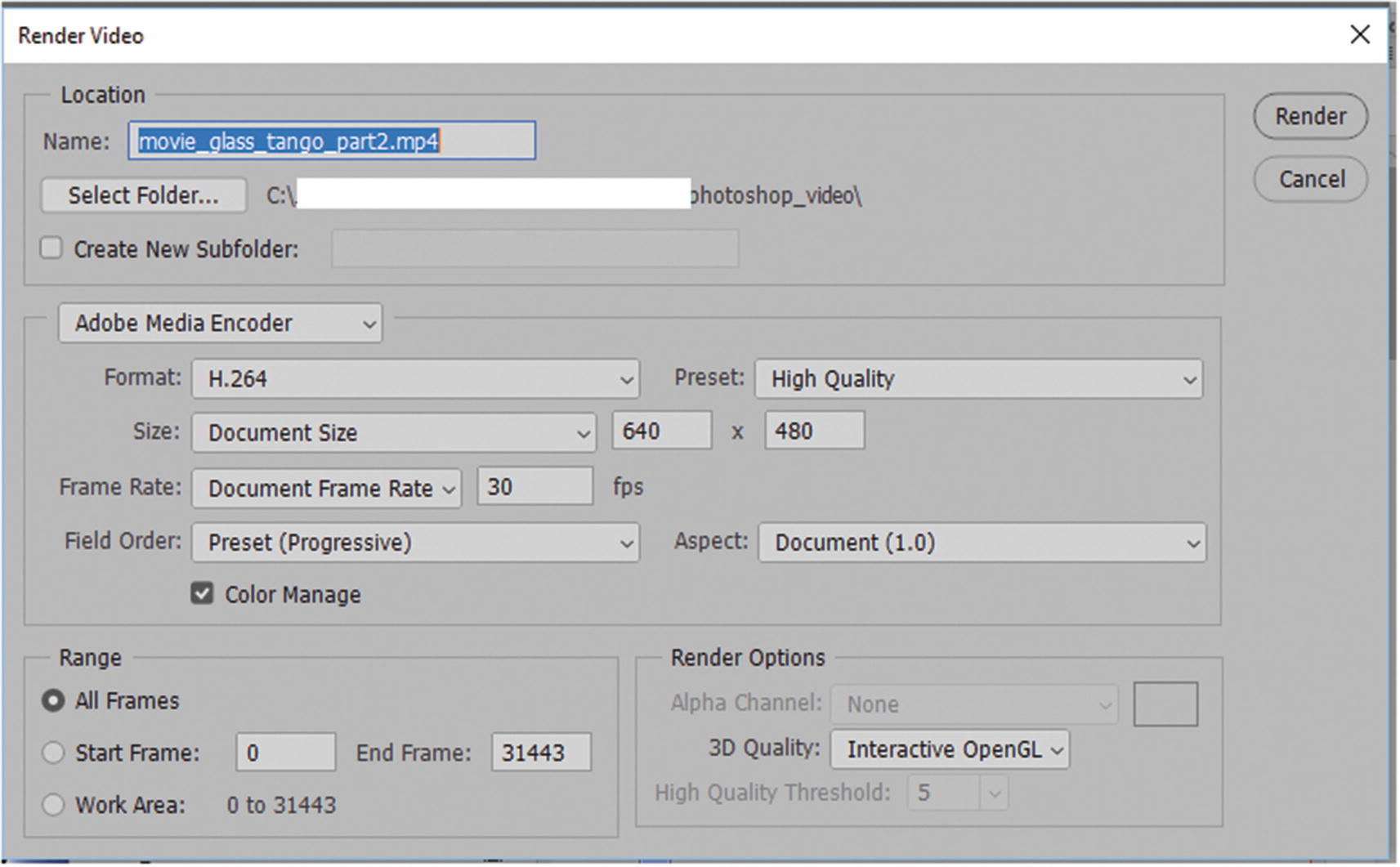The image size is (1400, 867).
Task: Open the Document Frame Rate dropdown
Action: click(x=327, y=488)
